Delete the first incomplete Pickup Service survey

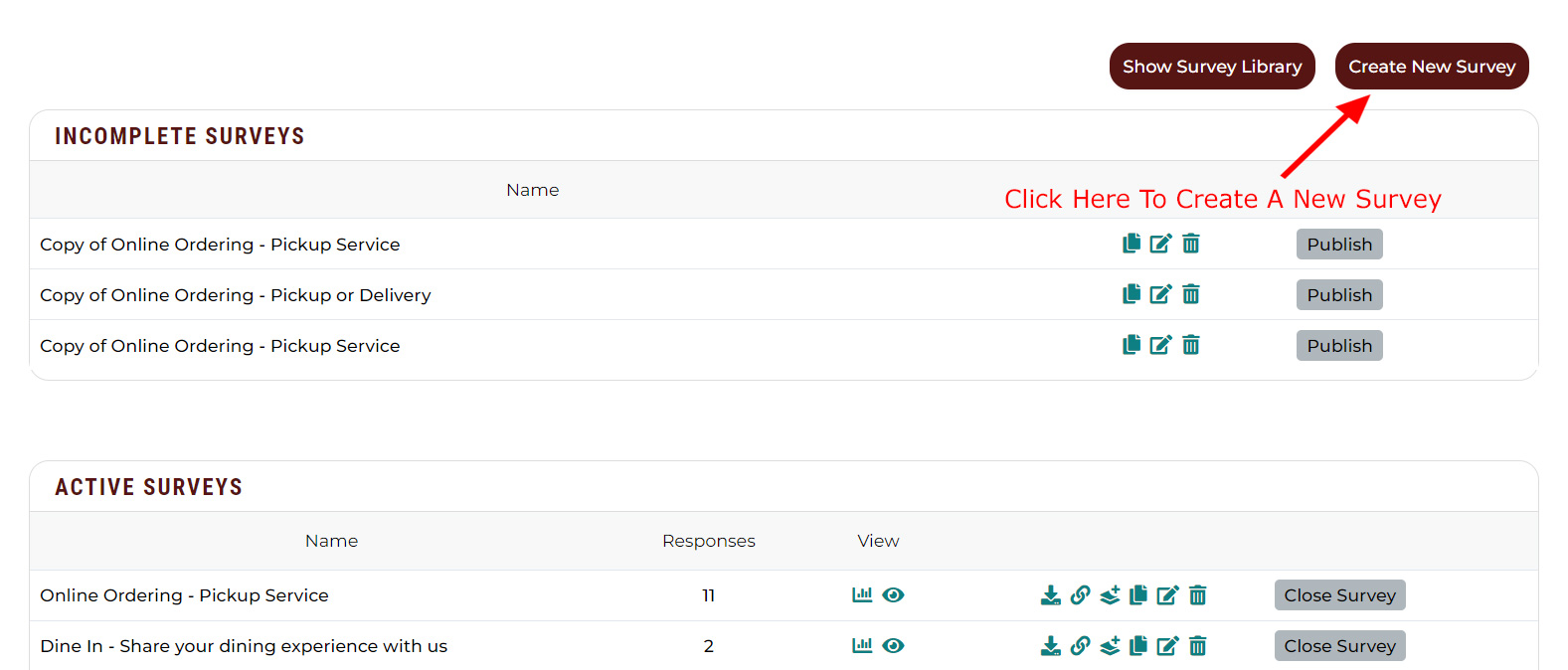[1191, 244]
